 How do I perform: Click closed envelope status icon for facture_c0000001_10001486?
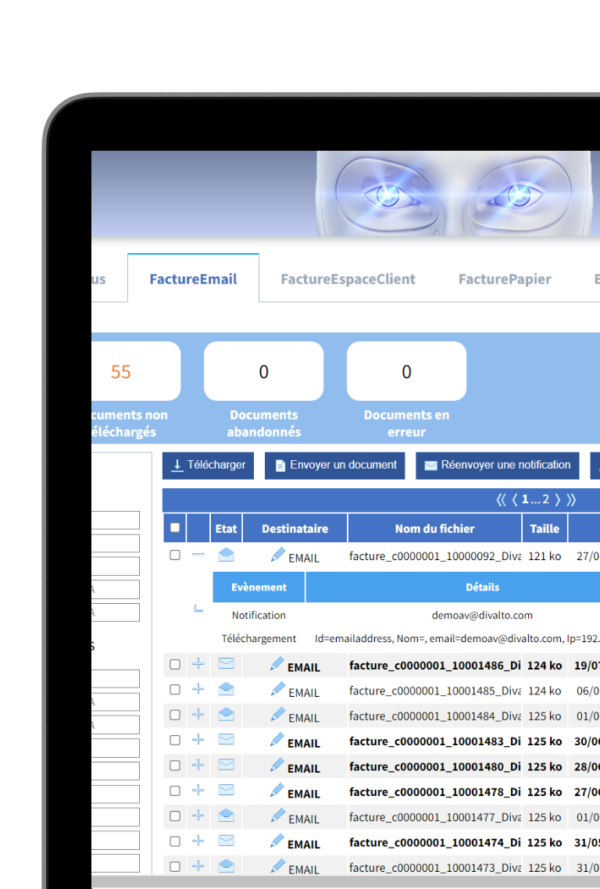tap(226, 663)
